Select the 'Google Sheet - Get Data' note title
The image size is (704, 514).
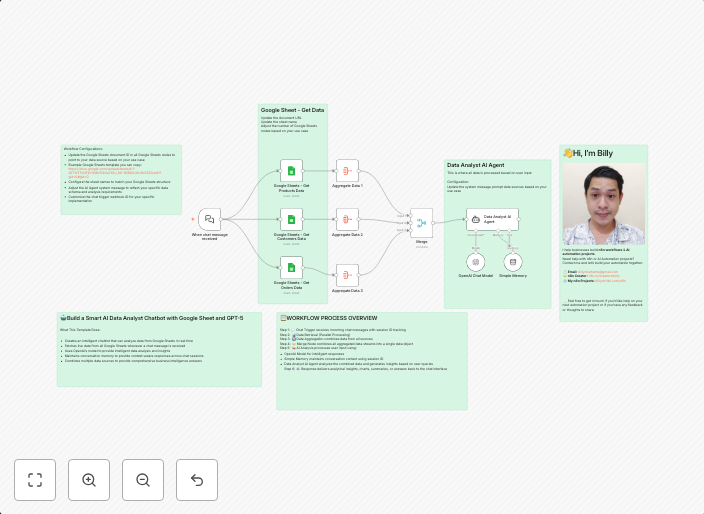coord(292,110)
